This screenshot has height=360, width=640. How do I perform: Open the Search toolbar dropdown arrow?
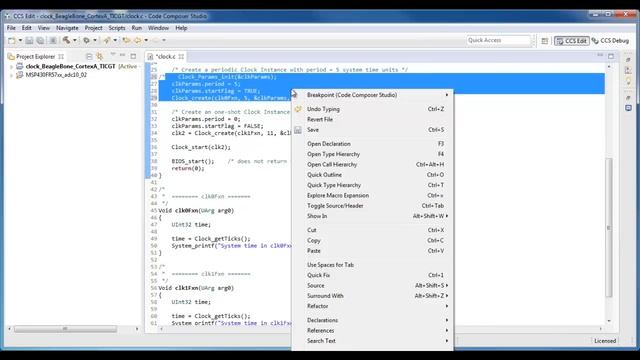tap(115, 40)
